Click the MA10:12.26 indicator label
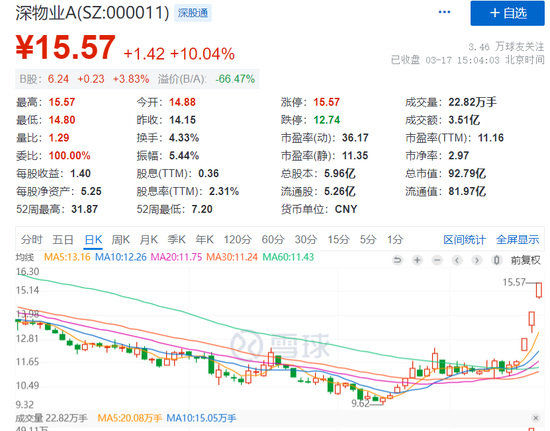This screenshot has height=431, width=550. tap(121, 257)
